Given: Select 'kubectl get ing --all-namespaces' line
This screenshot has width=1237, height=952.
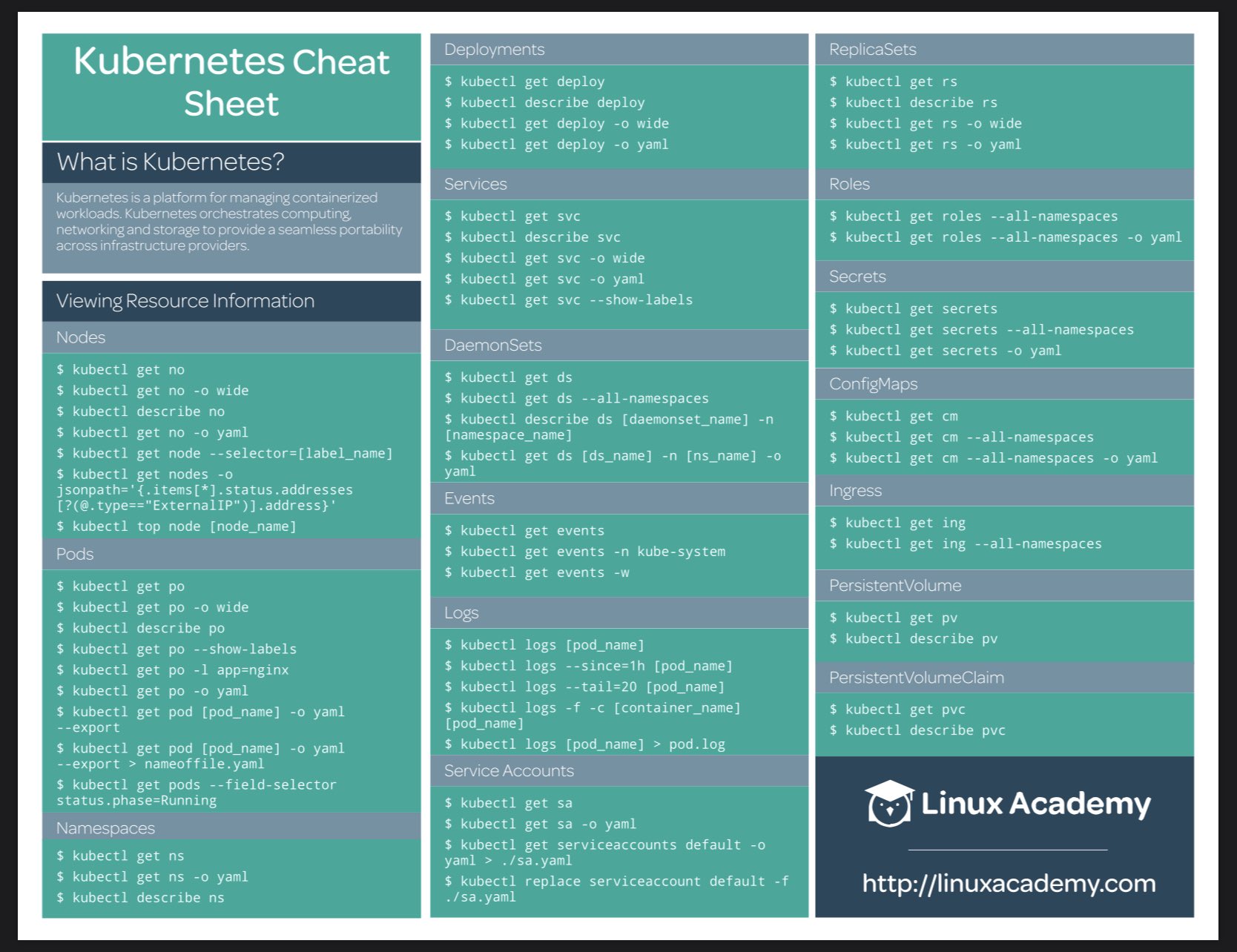Looking at the screenshot, I should (966, 544).
